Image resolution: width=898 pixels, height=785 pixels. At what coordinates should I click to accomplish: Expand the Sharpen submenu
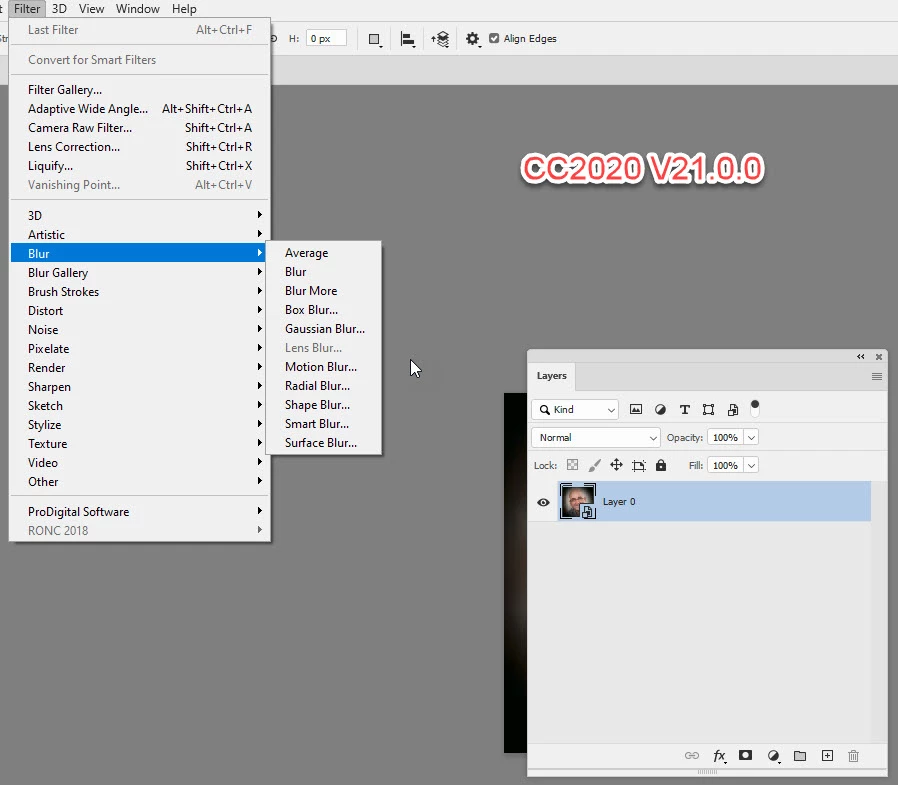point(140,386)
